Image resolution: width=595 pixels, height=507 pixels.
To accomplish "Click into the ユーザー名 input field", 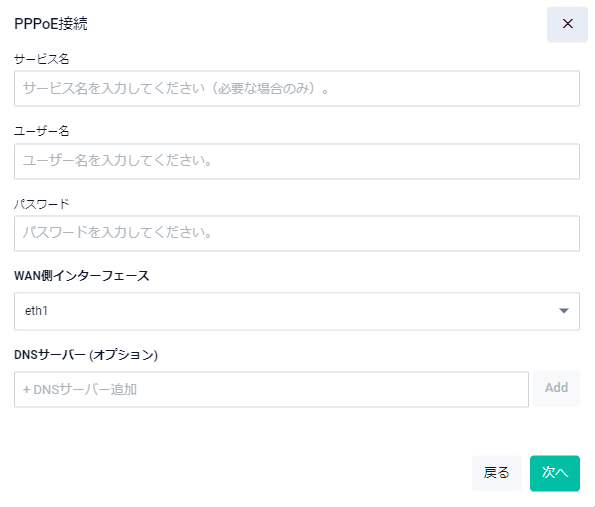I will click(x=297, y=161).
